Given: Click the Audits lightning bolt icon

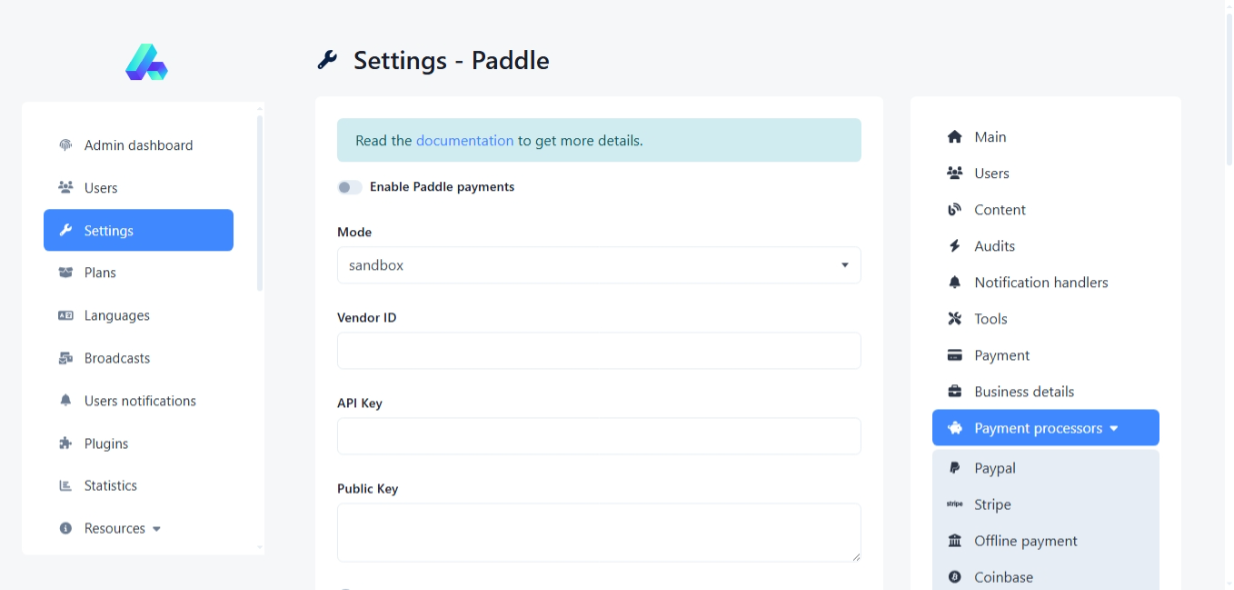Looking at the screenshot, I should 954,246.
